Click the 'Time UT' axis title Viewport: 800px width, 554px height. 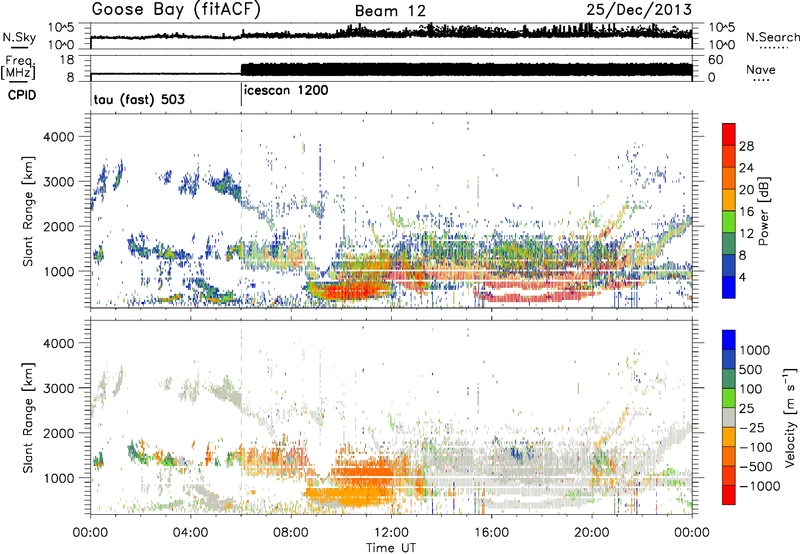tap(391, 548)
